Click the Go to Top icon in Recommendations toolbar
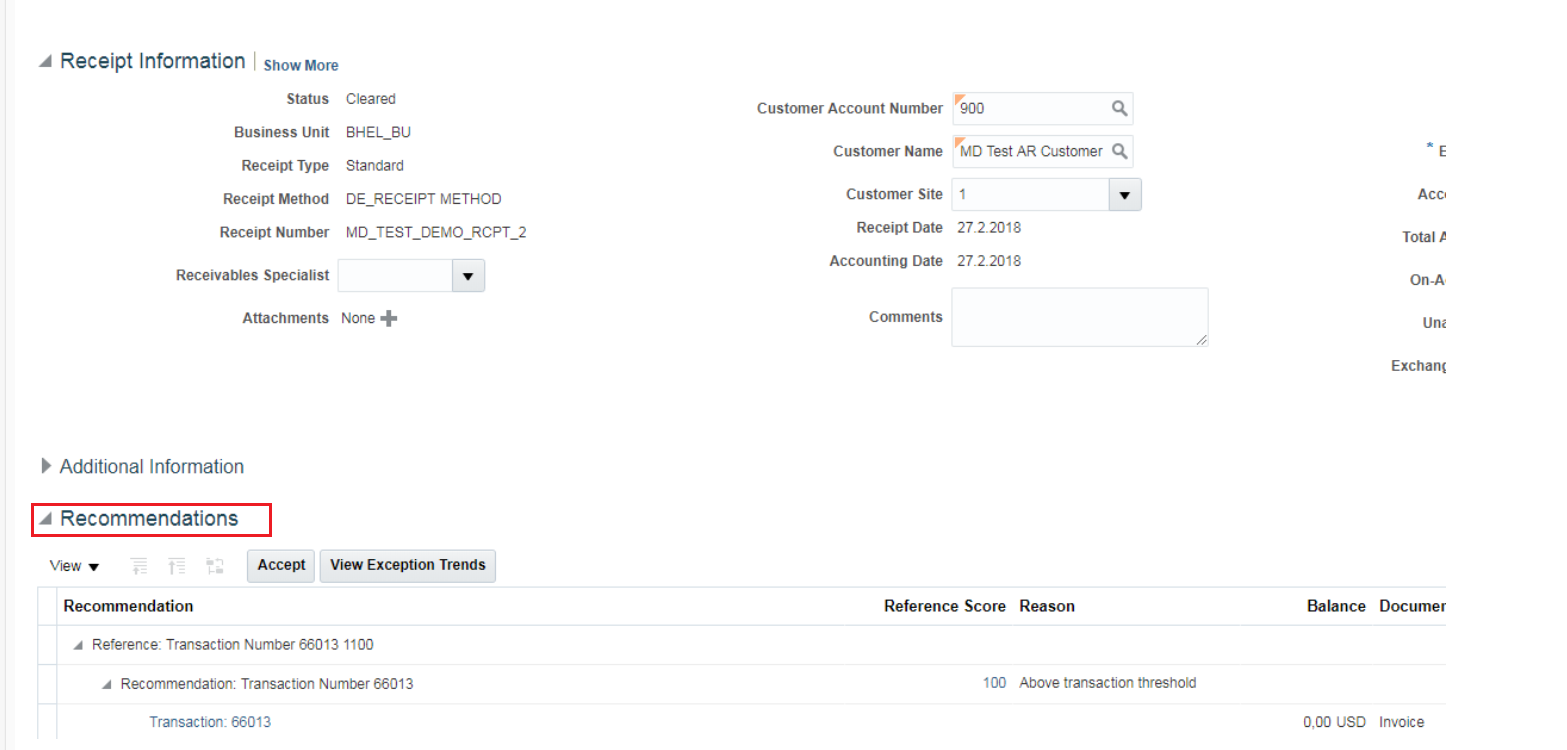 [139, 565]
